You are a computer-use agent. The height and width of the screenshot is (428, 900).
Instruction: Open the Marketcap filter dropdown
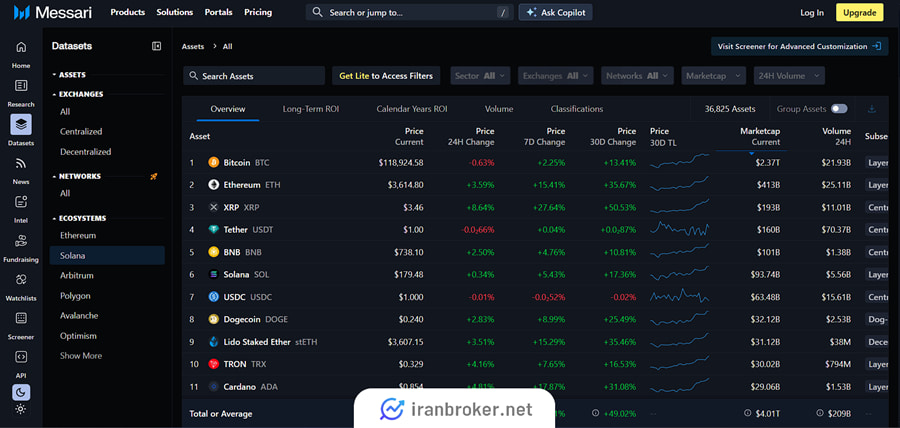(x=713, y=76)
